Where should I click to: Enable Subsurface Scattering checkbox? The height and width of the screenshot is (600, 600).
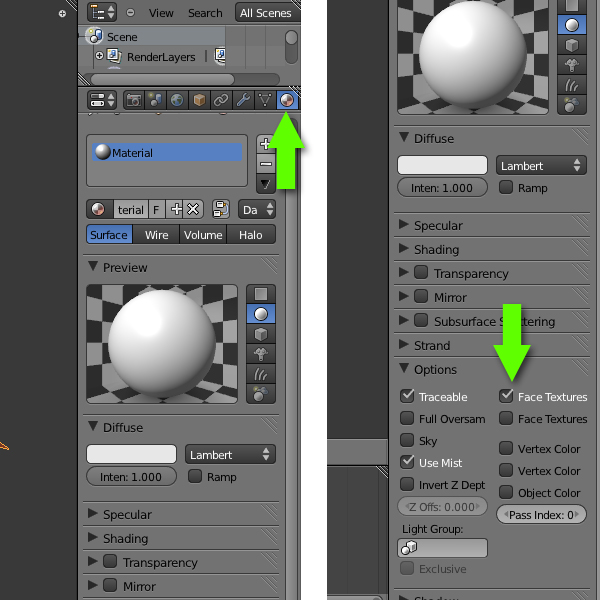tap(421, 320)
